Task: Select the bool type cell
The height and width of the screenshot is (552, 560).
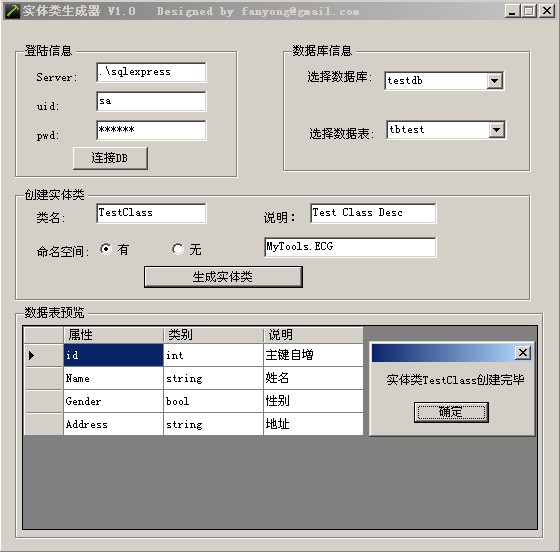Action: (213, 401)
